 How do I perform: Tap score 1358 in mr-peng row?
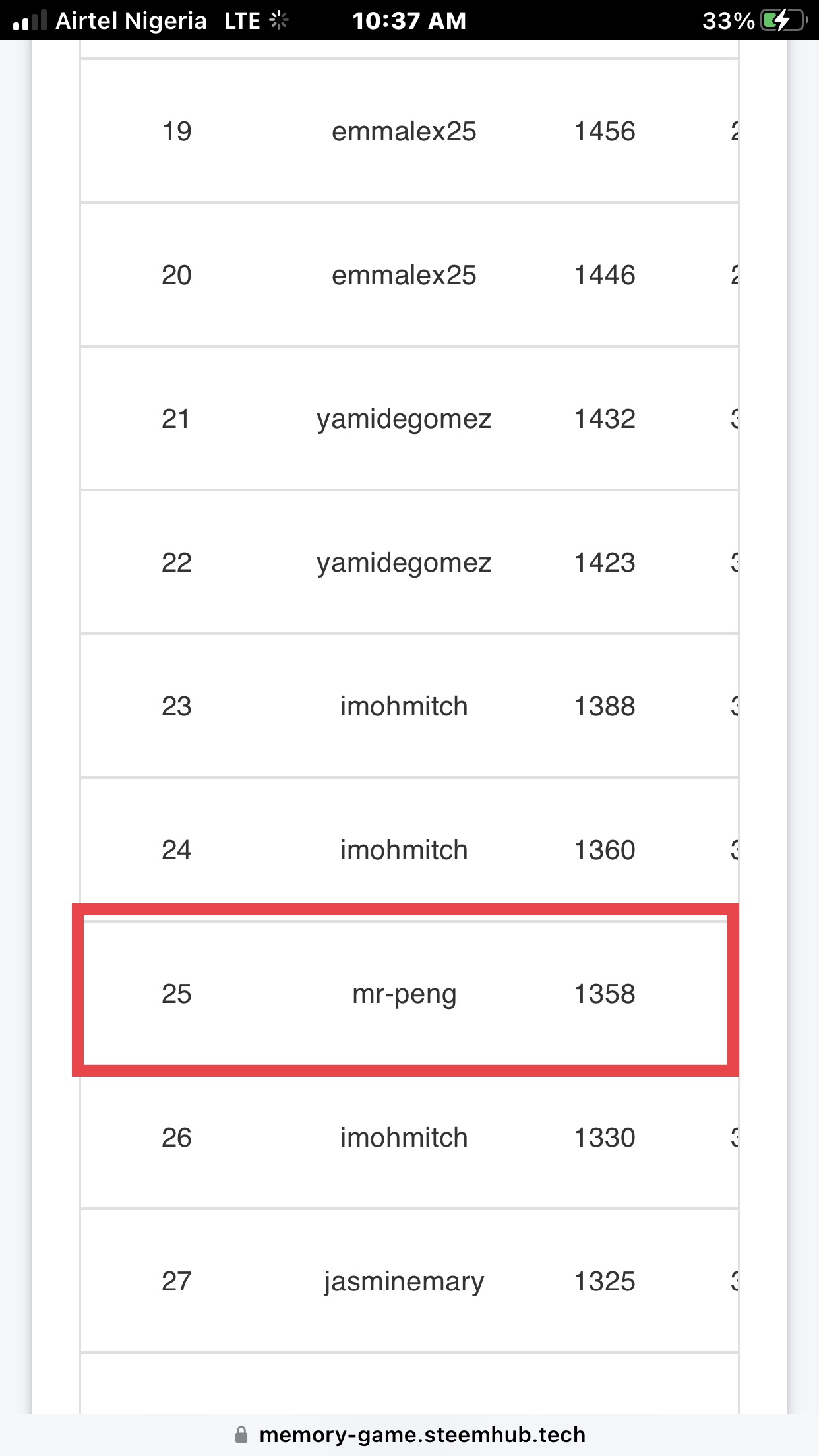point(604,994)
